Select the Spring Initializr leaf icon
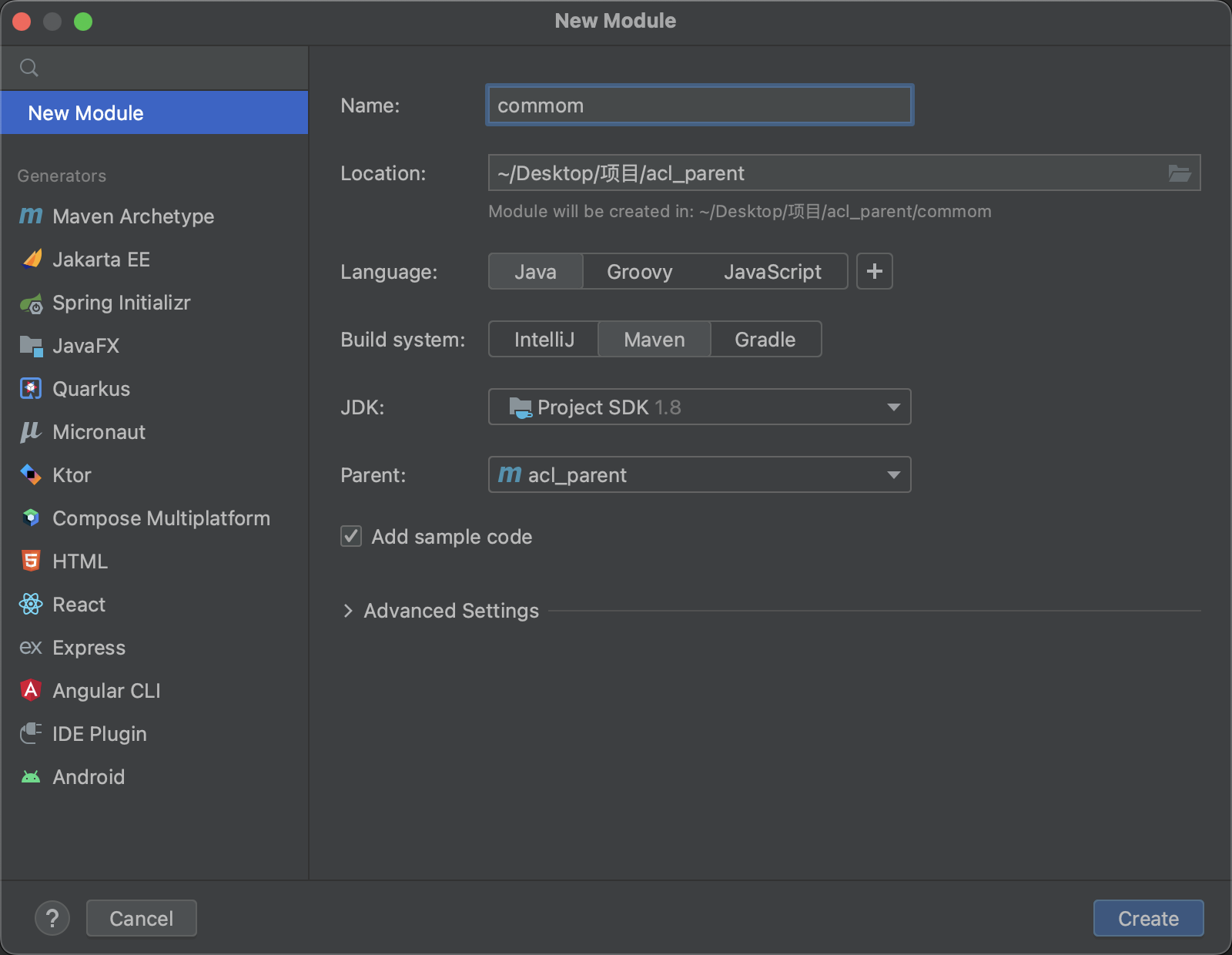The width and height of the screenshot is (1232, 955). (x=31, y=303)
